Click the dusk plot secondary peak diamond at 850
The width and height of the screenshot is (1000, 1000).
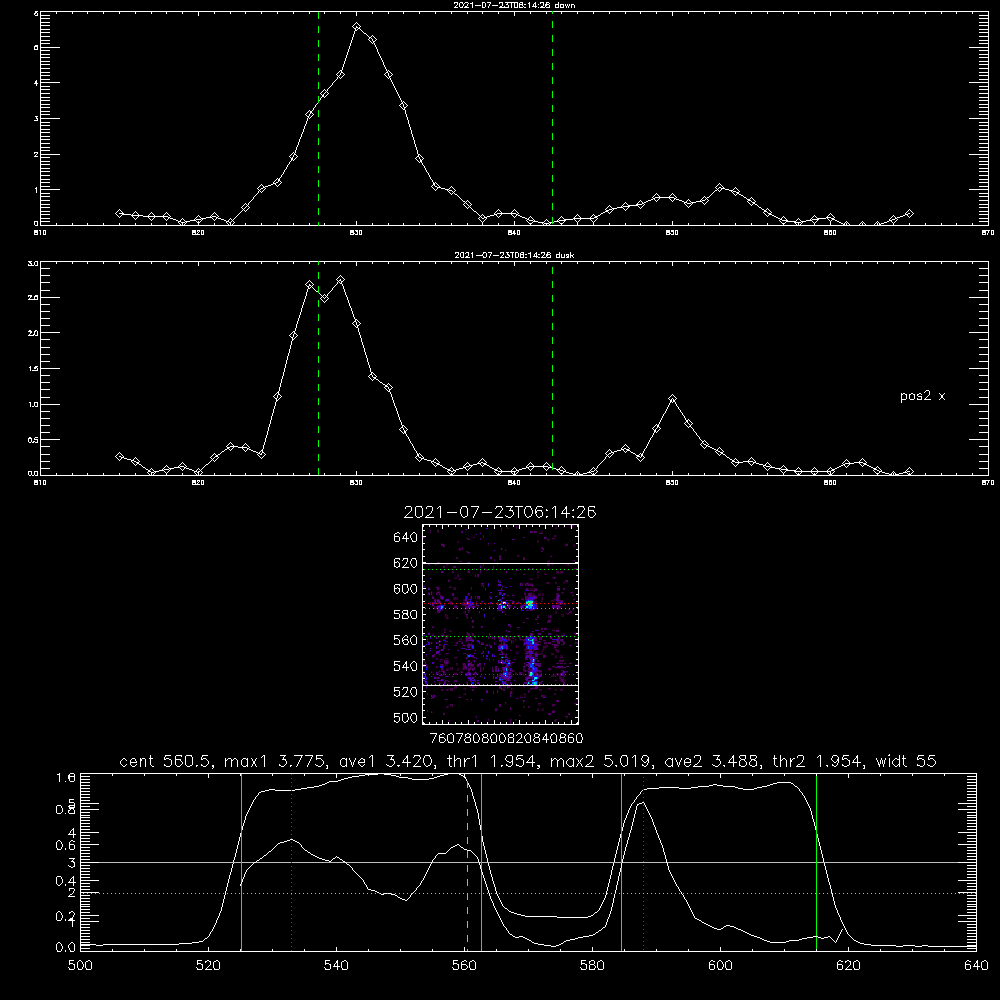click(672, 399)
